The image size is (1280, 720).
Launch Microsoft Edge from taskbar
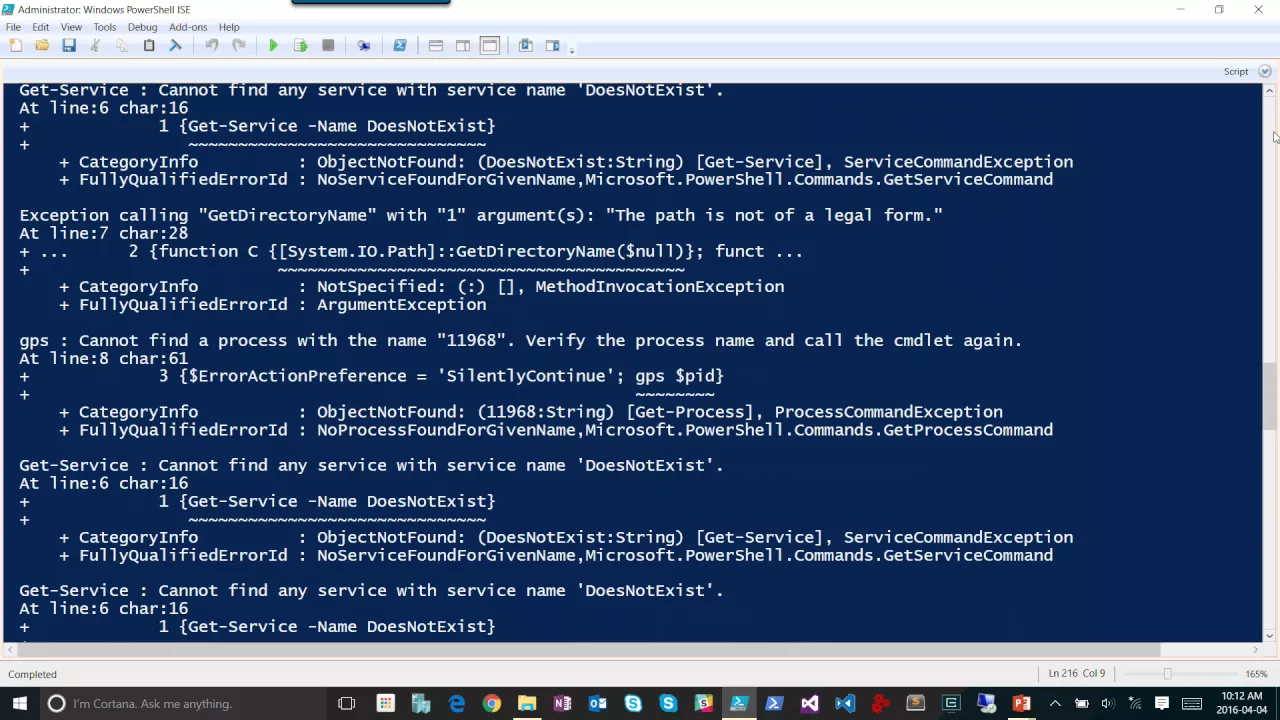[456, 704]
